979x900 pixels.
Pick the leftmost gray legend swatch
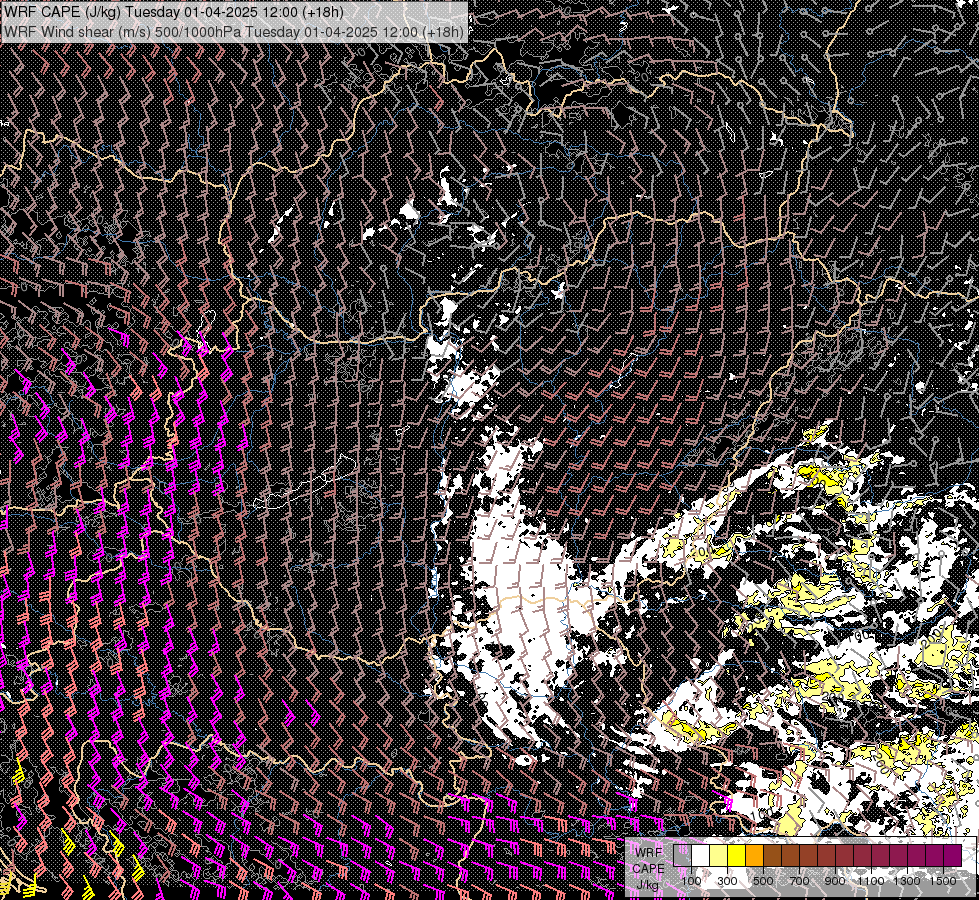pyautogui.click(x=682, y=855)
